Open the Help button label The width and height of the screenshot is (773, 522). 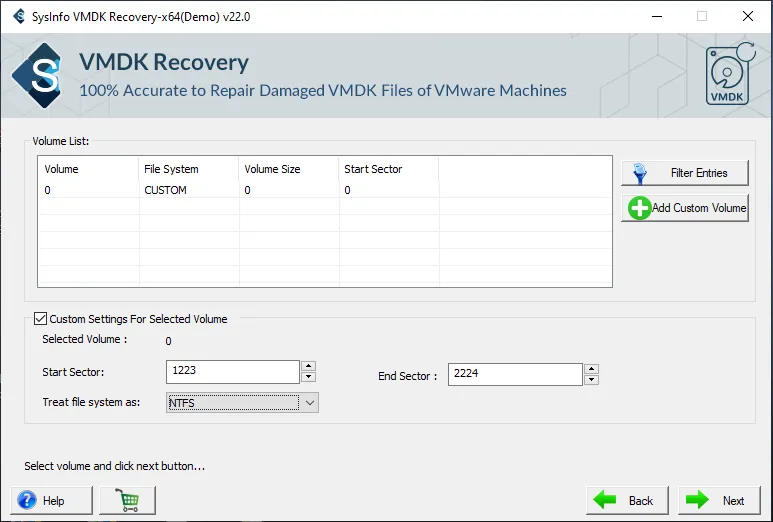[x=54, y=501]
